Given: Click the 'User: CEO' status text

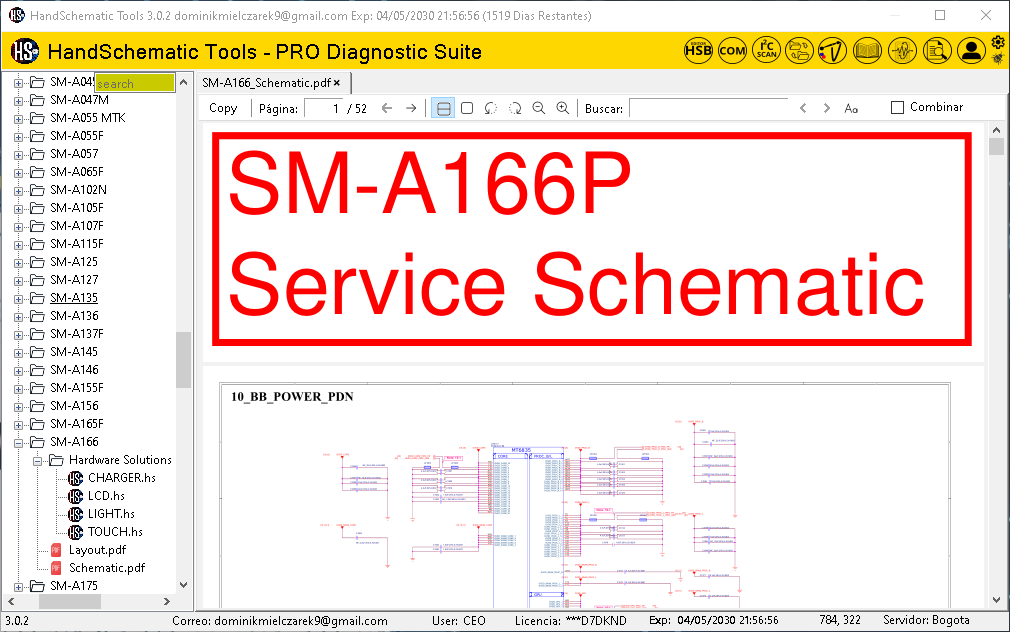Looking at the screenshot, I should point(458,620).
